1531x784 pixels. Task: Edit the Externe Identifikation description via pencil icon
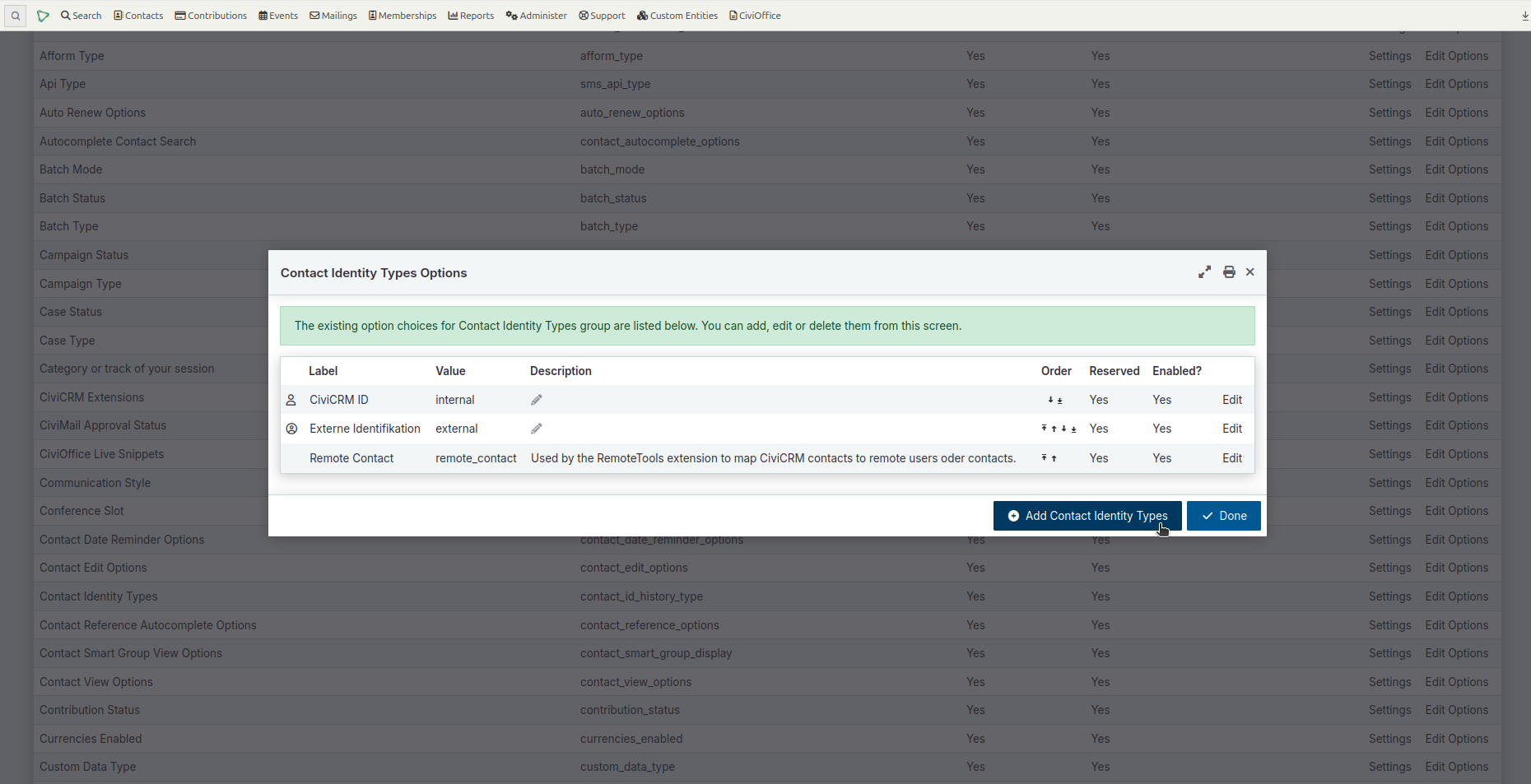coord(536,429)
